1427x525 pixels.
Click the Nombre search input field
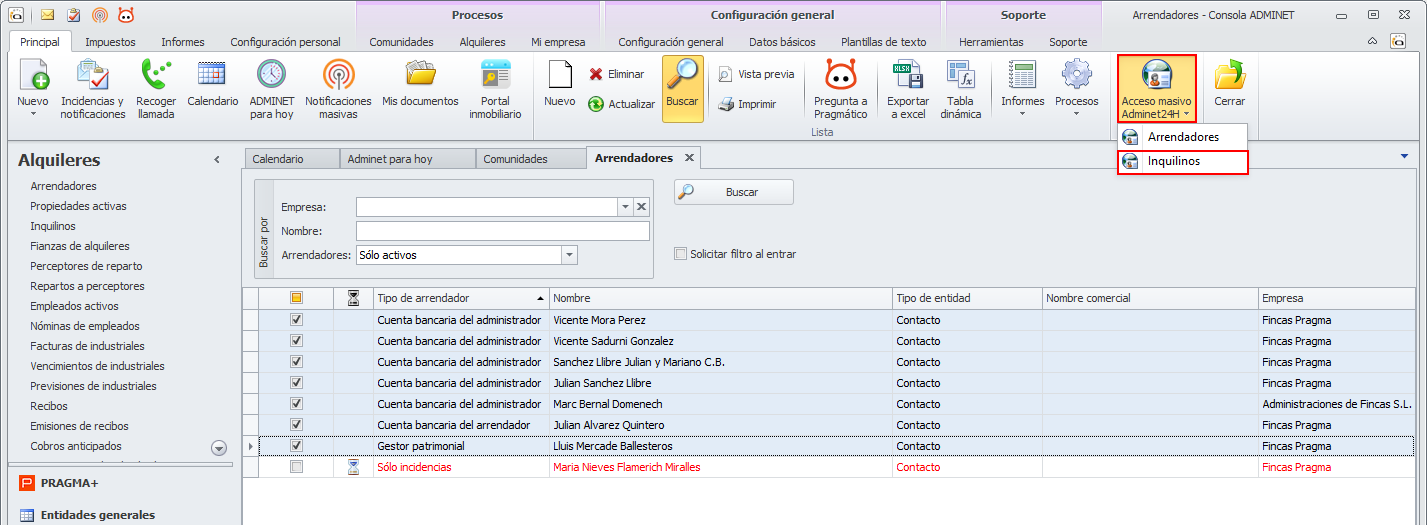coord(502,231)
